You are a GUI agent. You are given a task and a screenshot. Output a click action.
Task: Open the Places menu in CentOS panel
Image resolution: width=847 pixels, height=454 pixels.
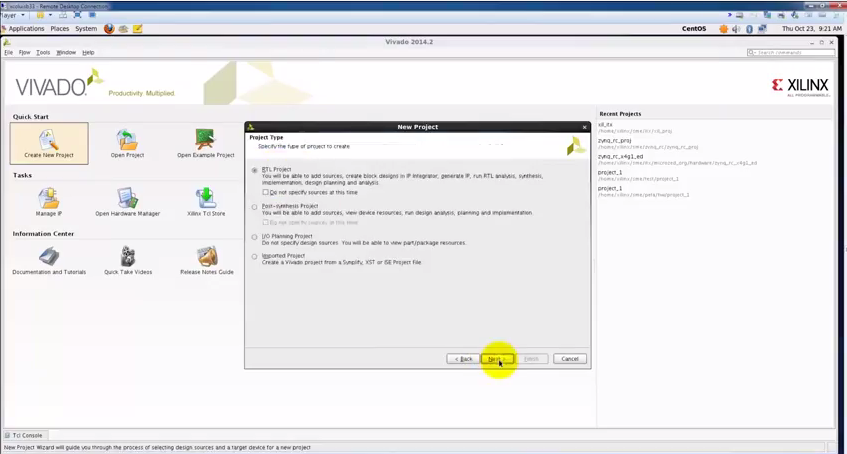[59, 29]
